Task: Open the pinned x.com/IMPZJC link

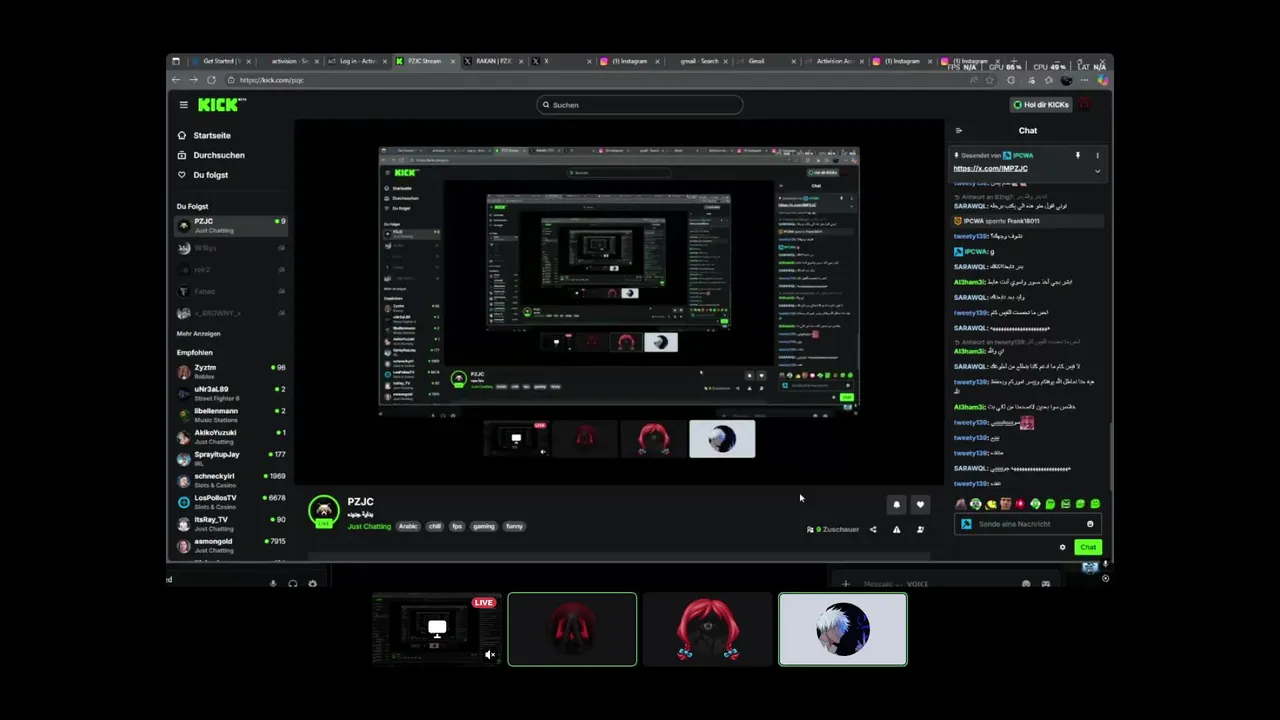Action: [990, 169]
